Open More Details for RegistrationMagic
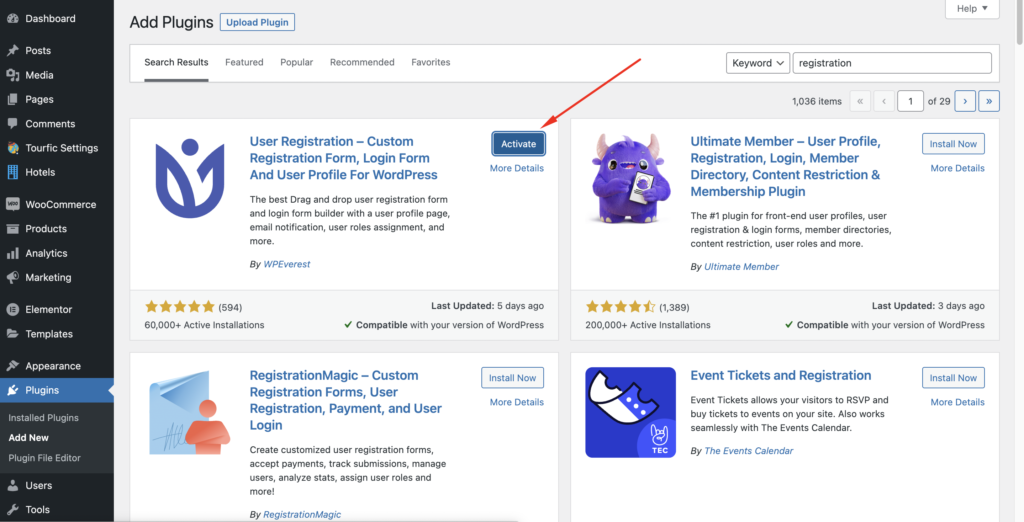Viewport: 1024px width, 522px height. [517, 402]
